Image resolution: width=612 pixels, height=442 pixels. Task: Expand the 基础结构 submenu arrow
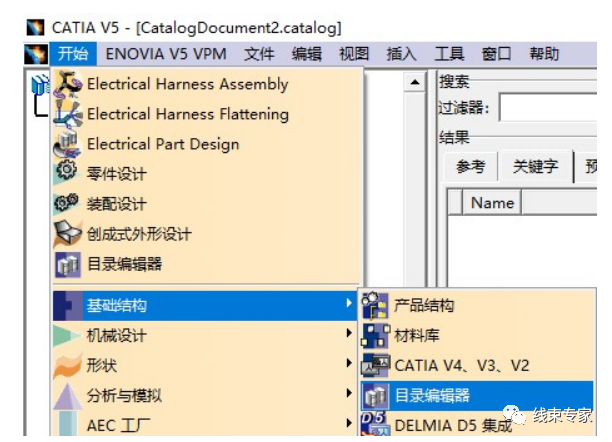pos(349,303)
